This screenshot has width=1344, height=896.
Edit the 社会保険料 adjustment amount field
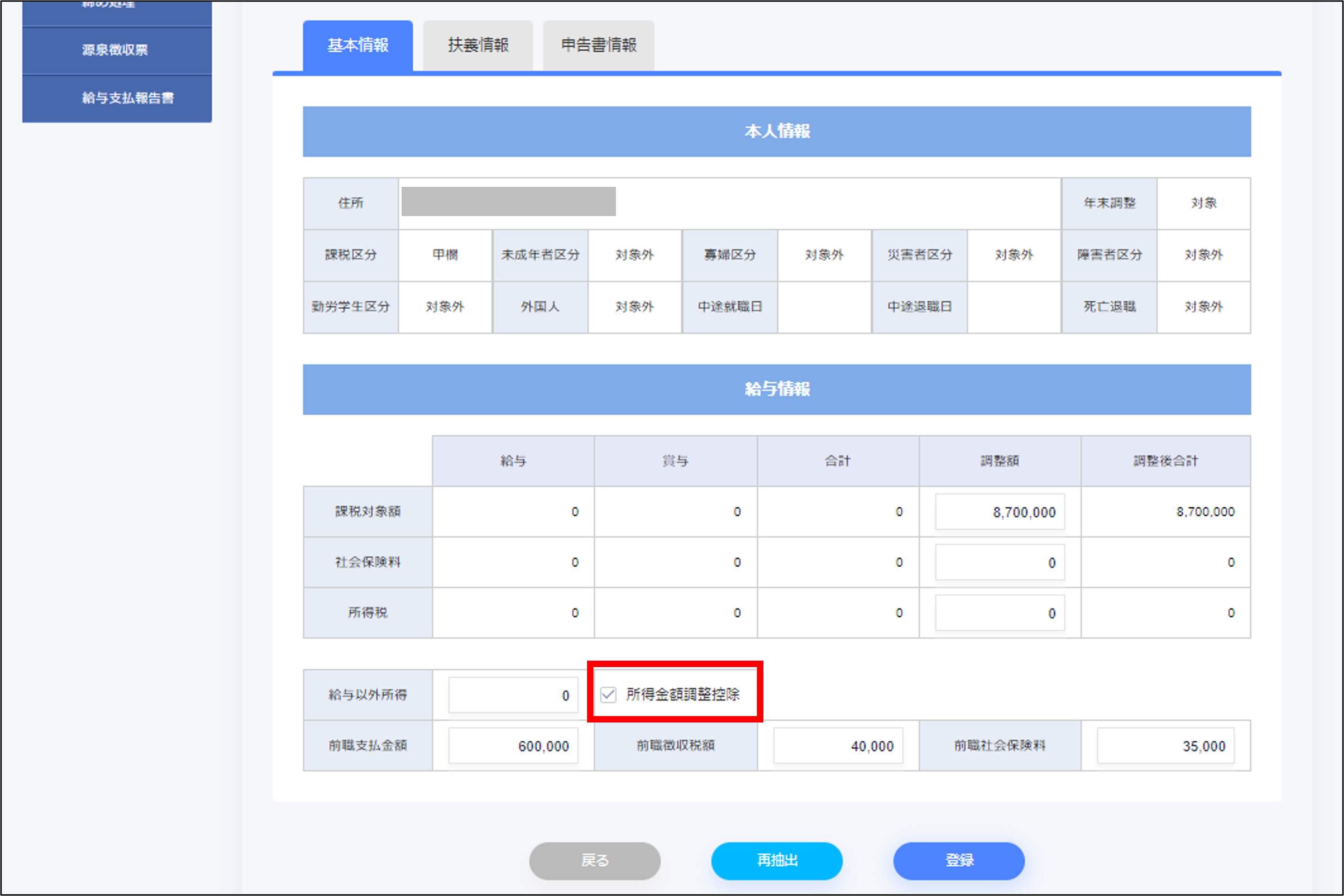click(x=1000, y=563)
